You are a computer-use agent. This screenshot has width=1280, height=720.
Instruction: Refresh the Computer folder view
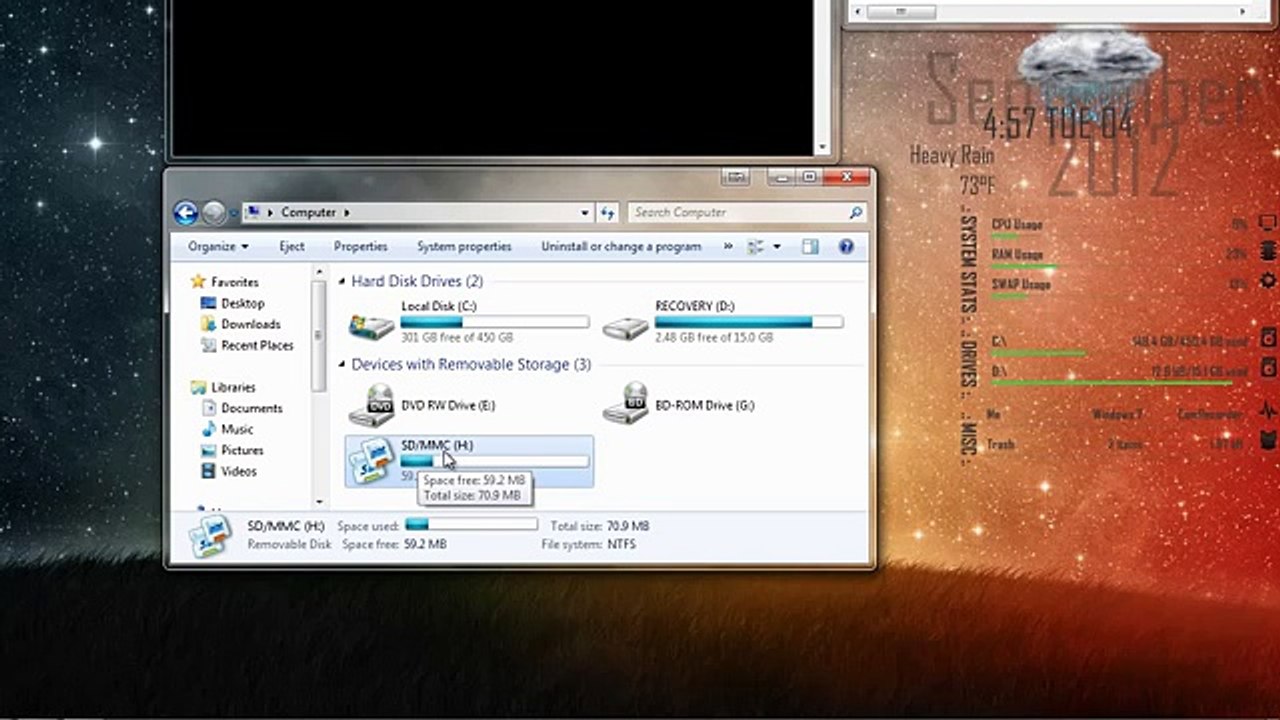(607, 212)
